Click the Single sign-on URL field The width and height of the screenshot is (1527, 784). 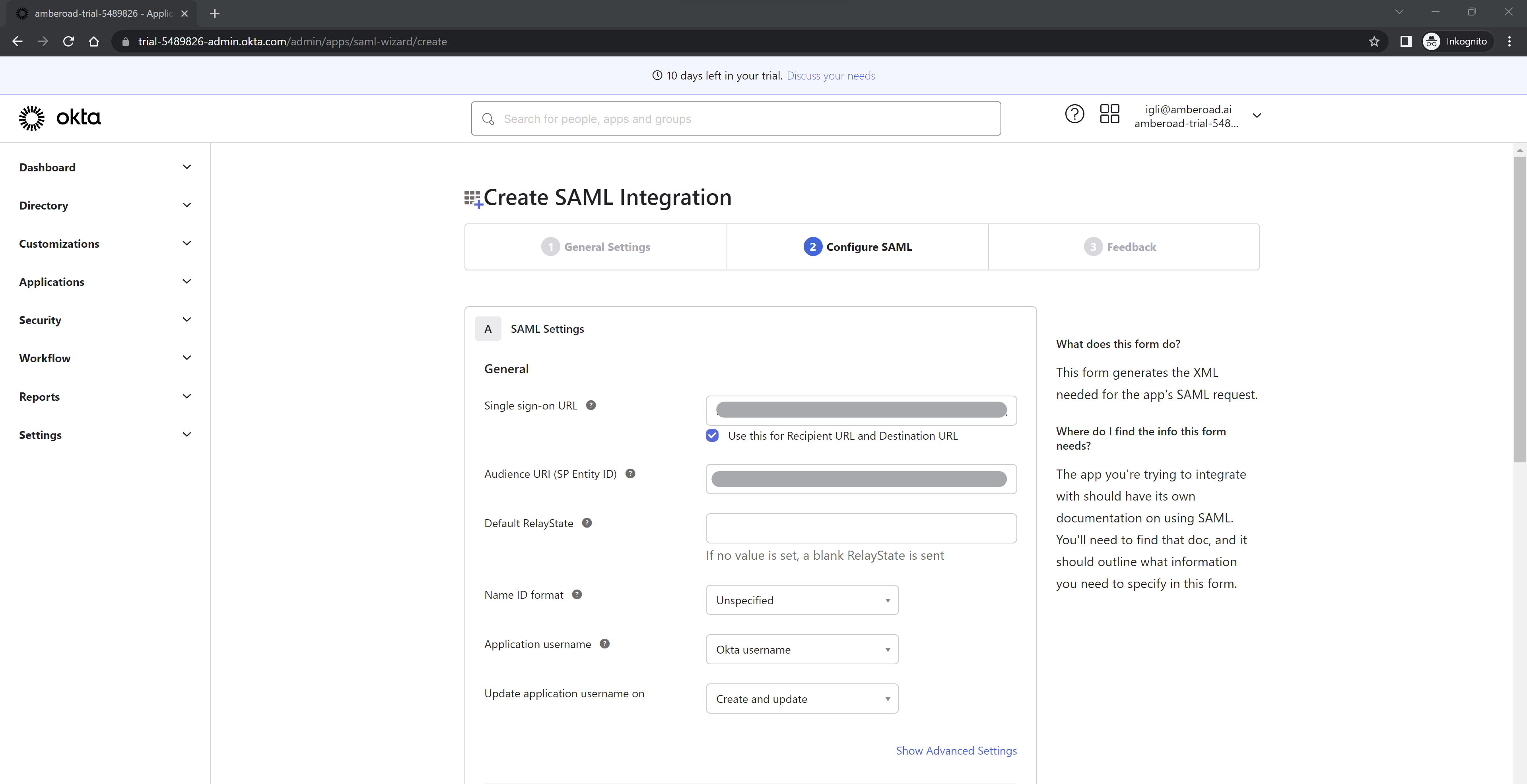click(861, 410)
